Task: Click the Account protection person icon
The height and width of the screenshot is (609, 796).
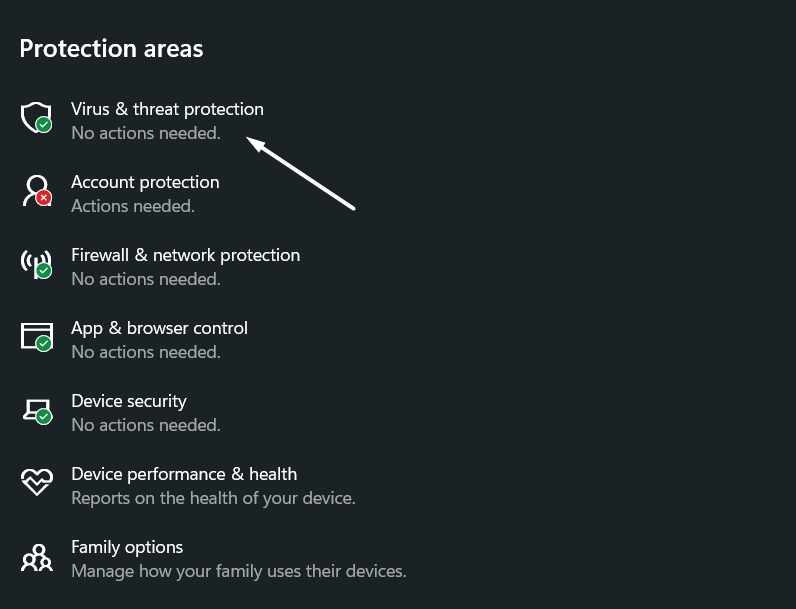Action: [36, 191]
